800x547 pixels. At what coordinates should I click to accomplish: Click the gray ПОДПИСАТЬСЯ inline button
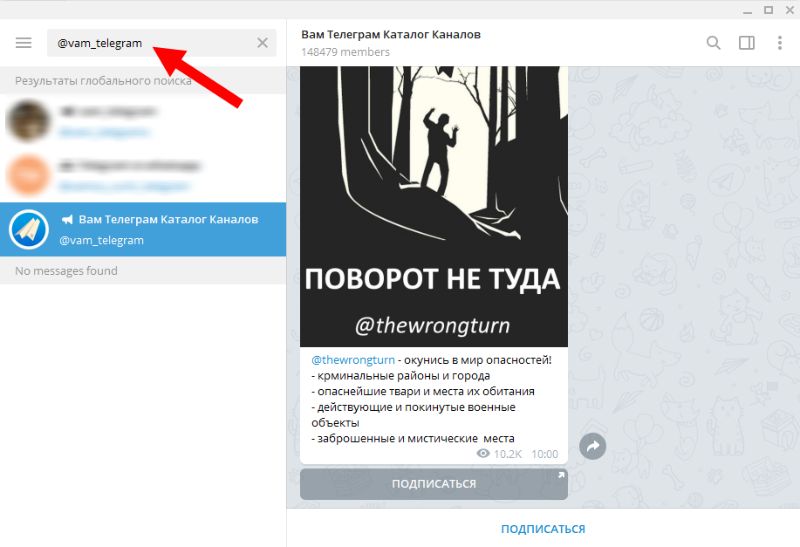(x=434, y=484)
